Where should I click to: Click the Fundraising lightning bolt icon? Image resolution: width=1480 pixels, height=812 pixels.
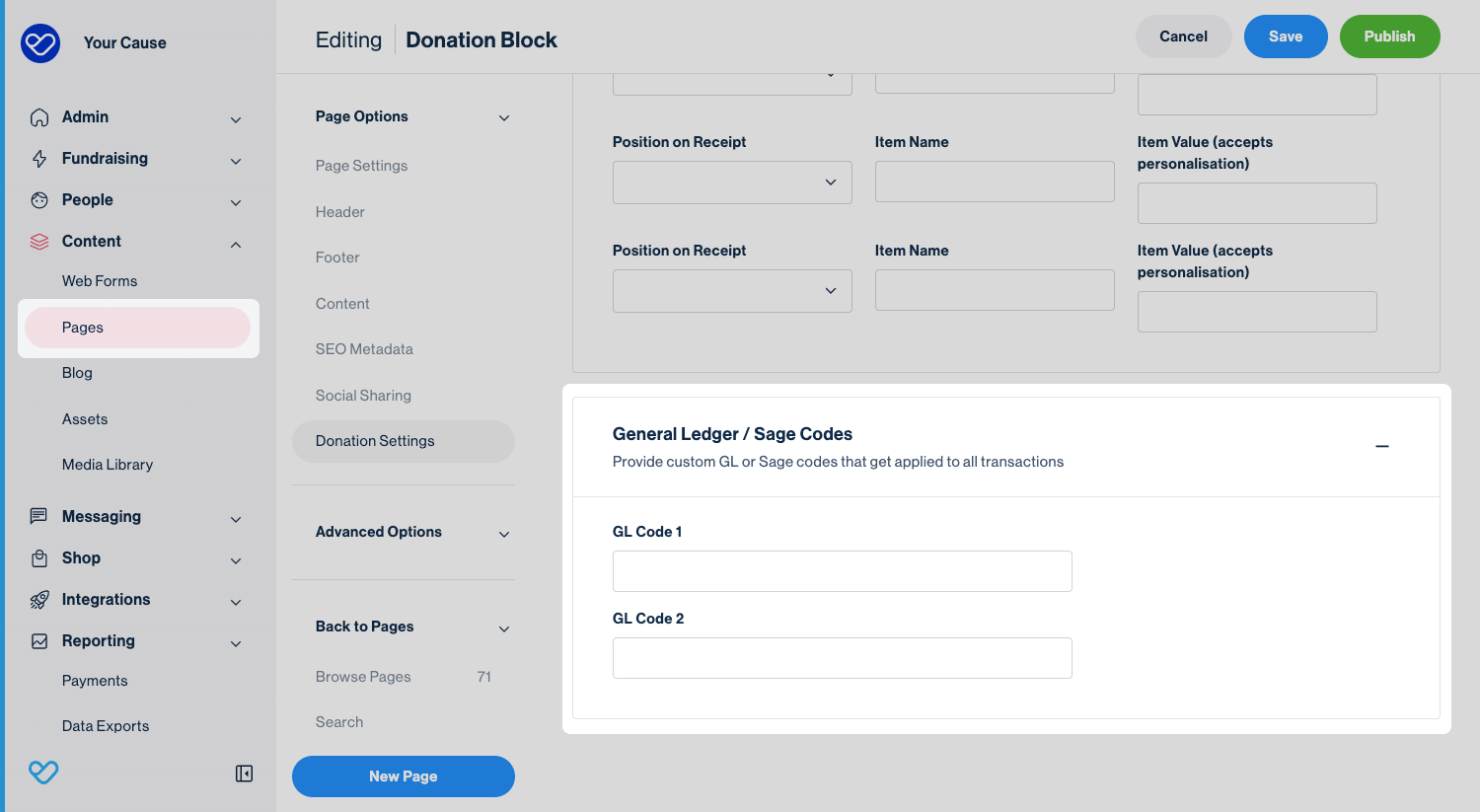click(39, 159)
